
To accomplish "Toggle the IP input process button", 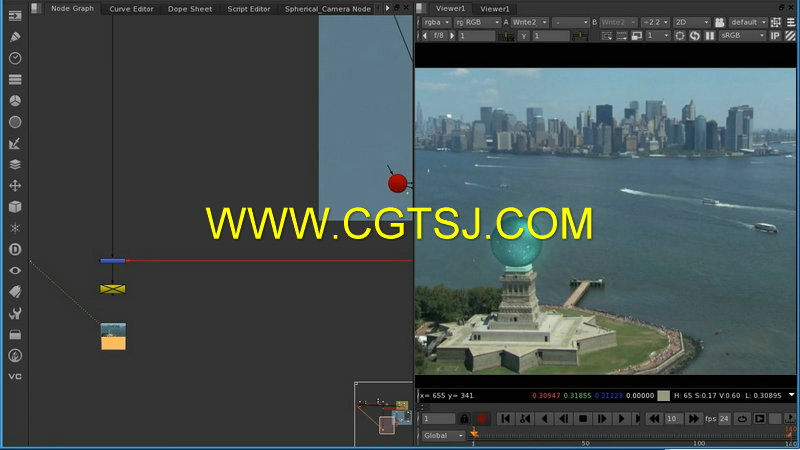I will coord(775,36).
